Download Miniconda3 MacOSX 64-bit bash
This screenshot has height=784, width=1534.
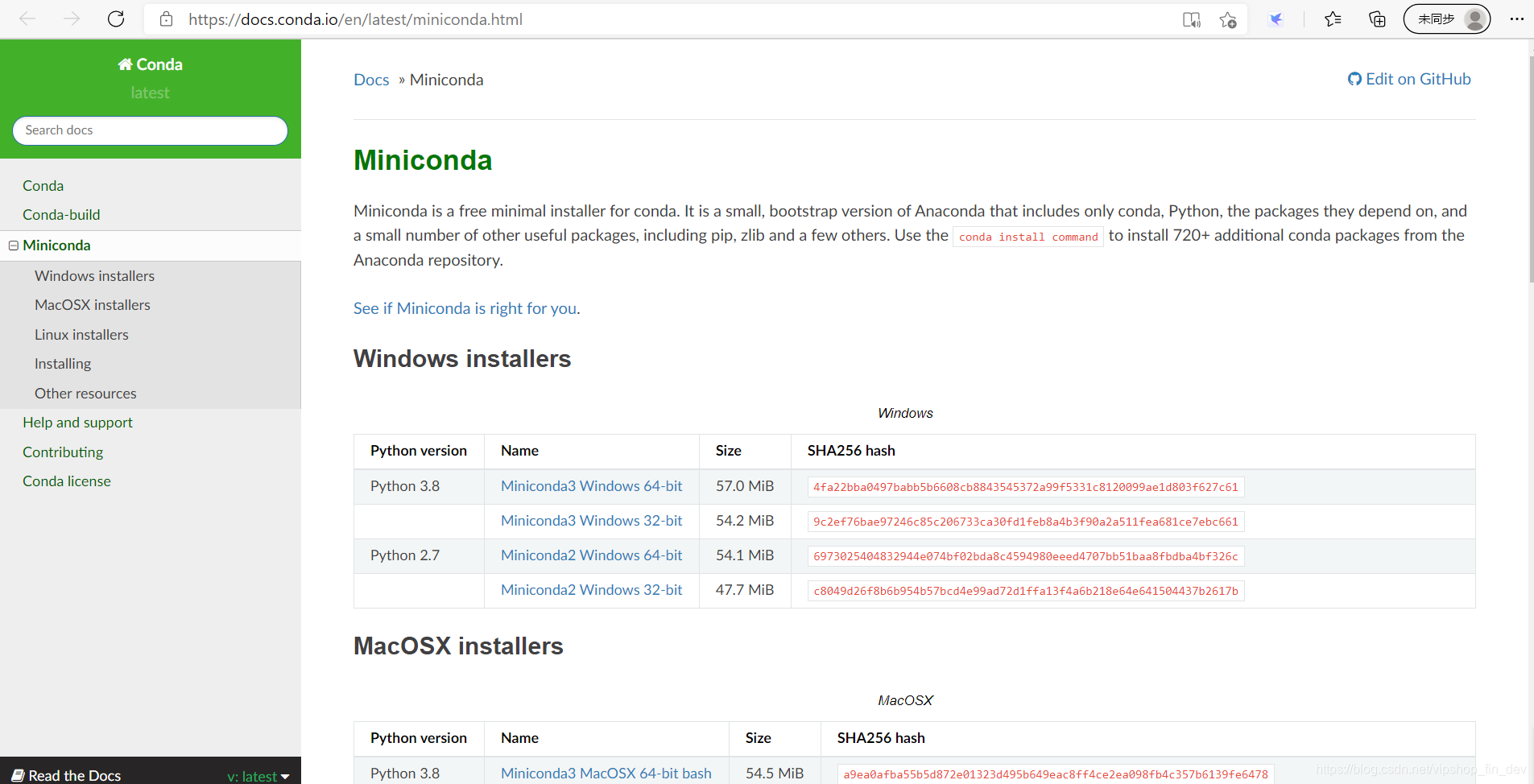[606, 774]
